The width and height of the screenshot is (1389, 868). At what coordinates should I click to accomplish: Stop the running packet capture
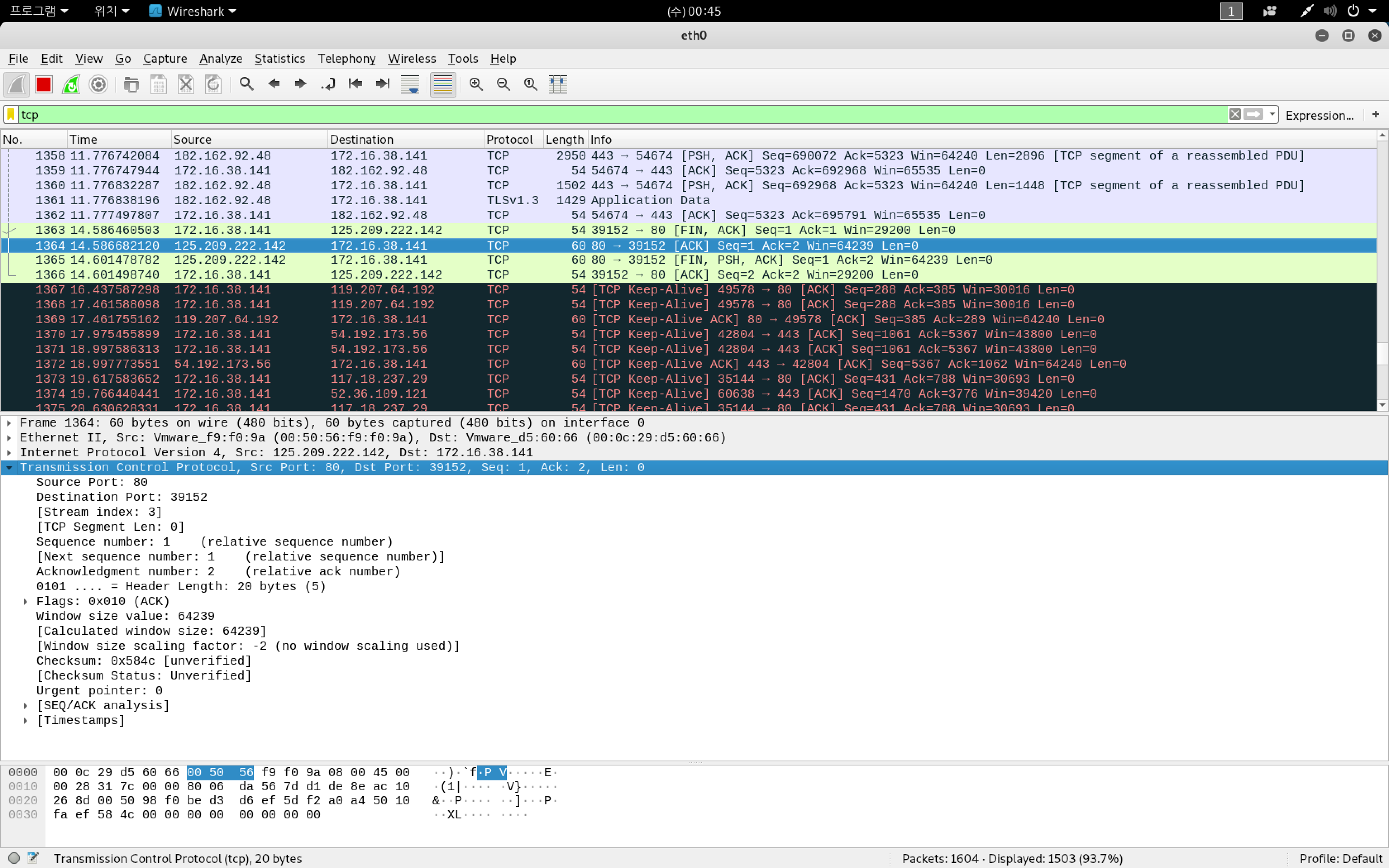[x=44, y=84]
